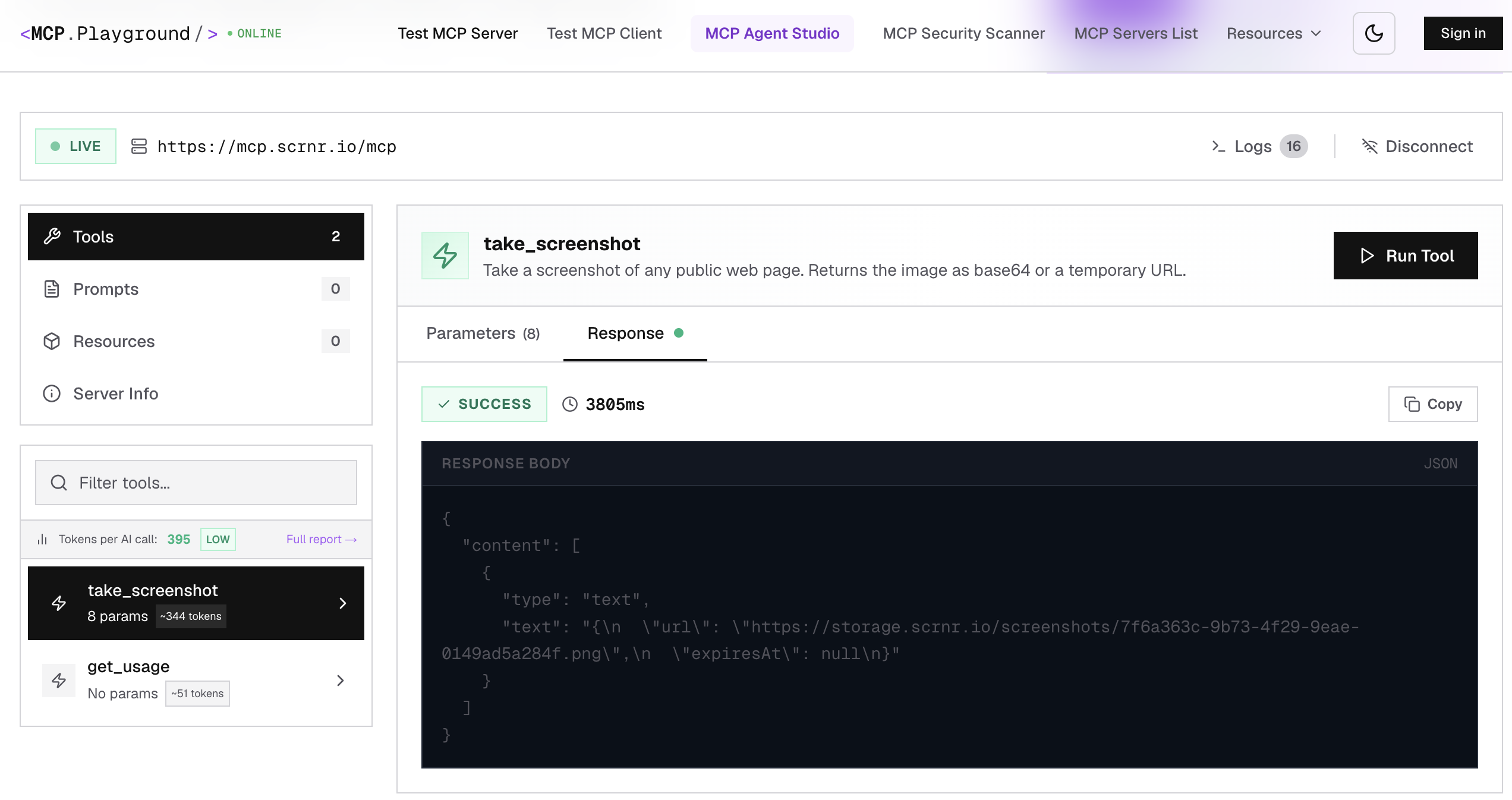1512x800 pixels.
Task: Click the magnifier icon in Filter tools
Action: pyautogui.click(x=59, y=483)
